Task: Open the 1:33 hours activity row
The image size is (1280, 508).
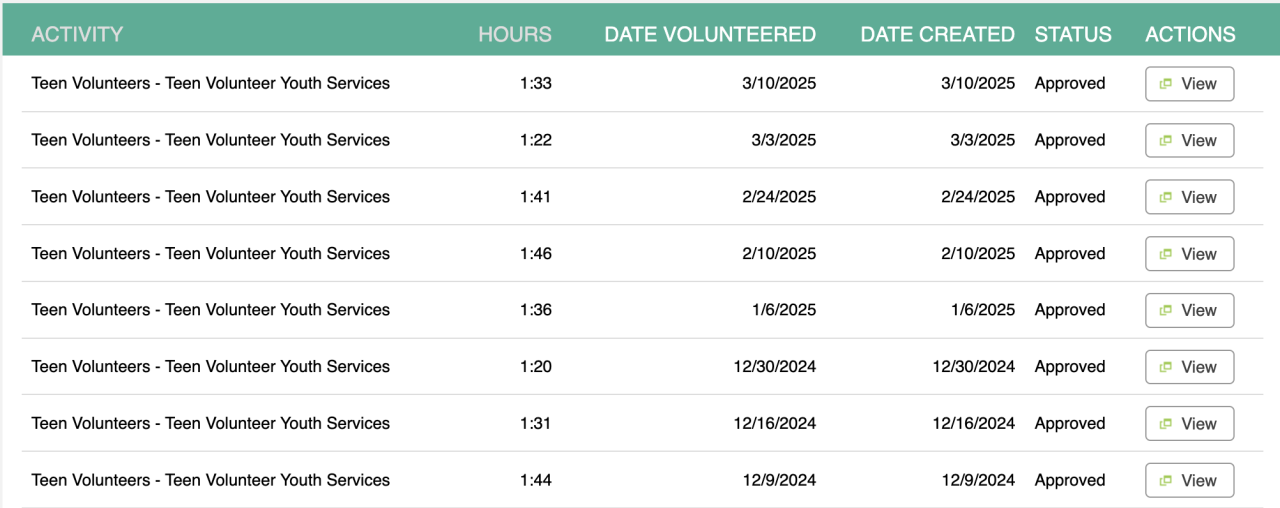Action: pyautogui.click(x=210, y=84)
